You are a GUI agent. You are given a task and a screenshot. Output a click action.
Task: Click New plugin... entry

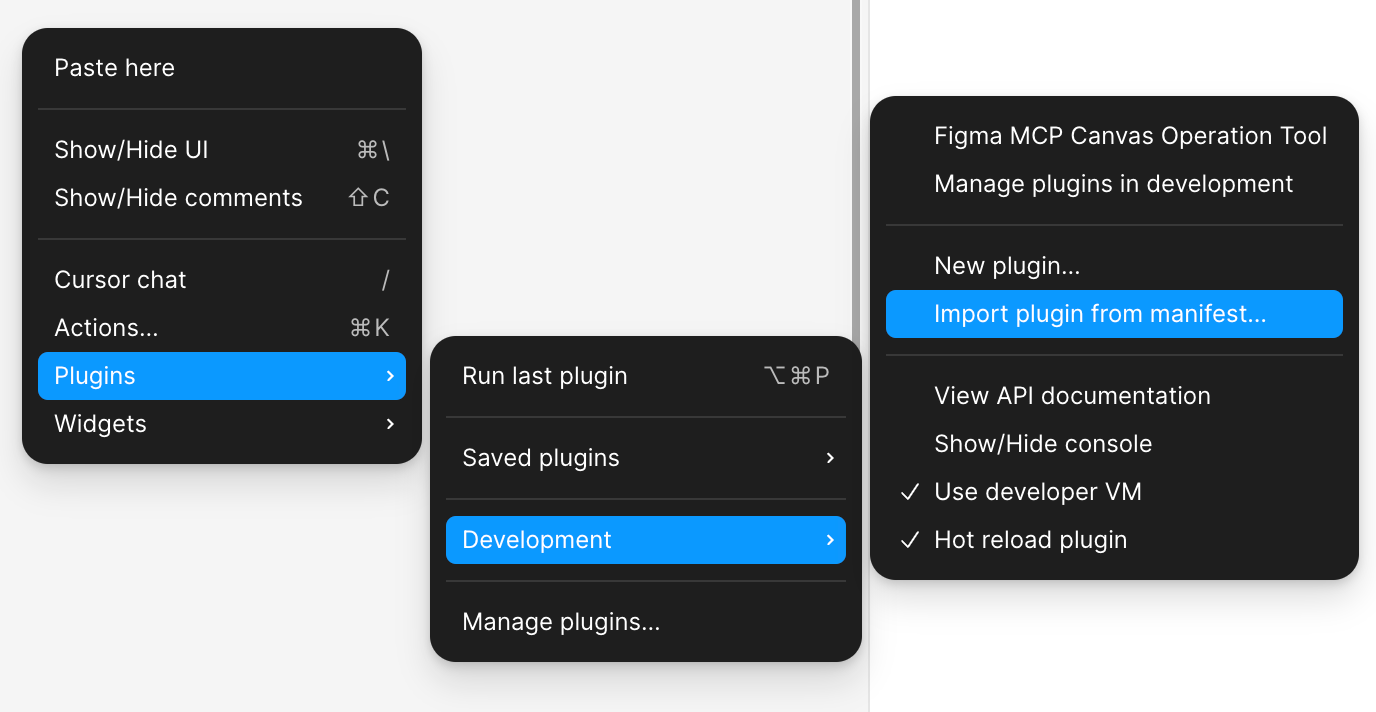click(1006, 266)
